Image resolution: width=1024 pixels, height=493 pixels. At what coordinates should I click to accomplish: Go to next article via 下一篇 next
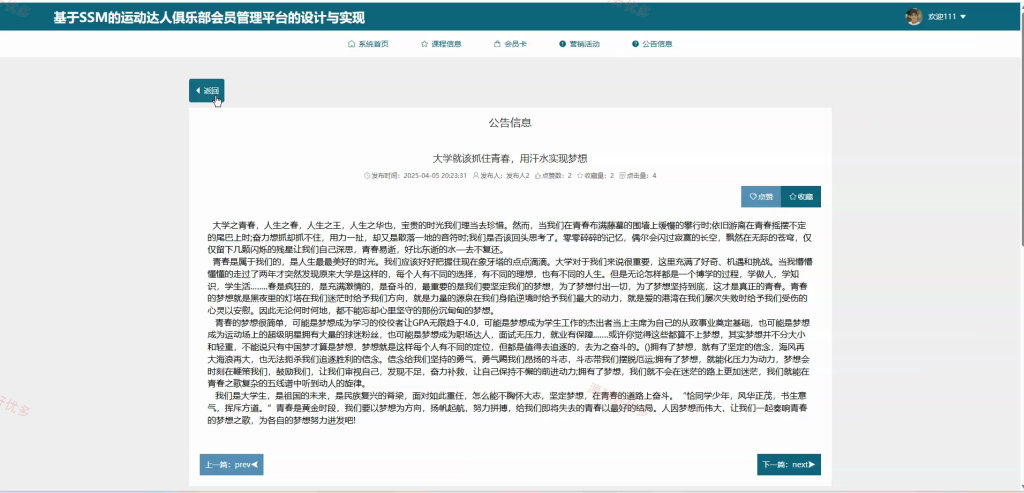point(789,465)
